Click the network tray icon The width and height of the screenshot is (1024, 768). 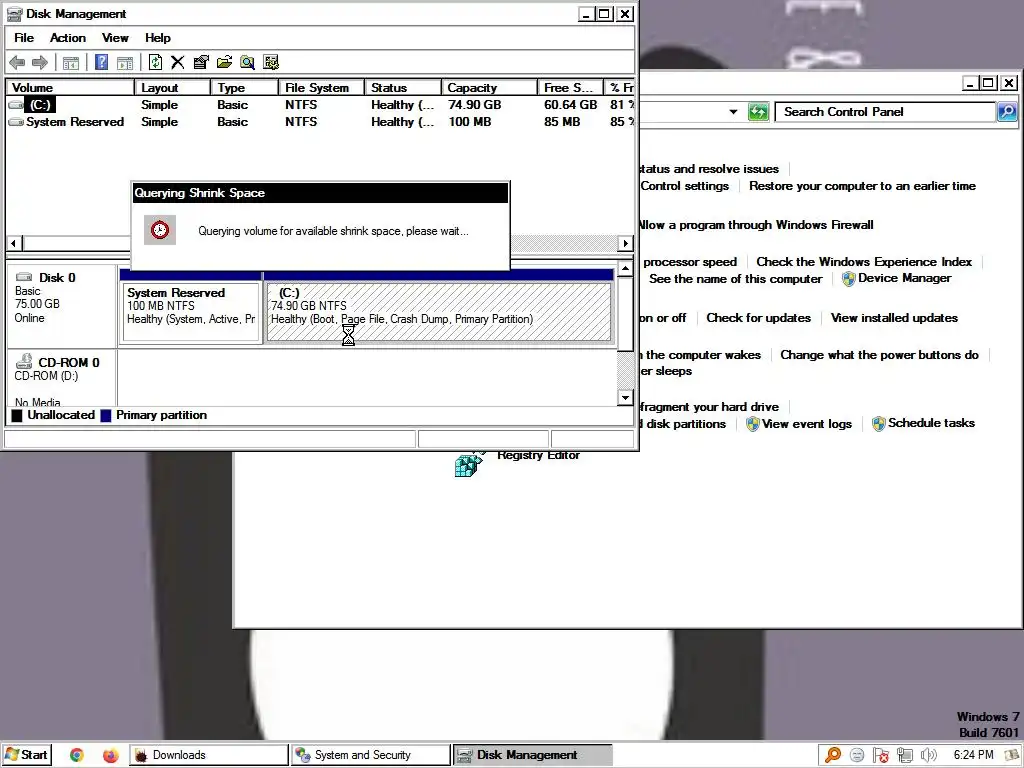point(904,756)
